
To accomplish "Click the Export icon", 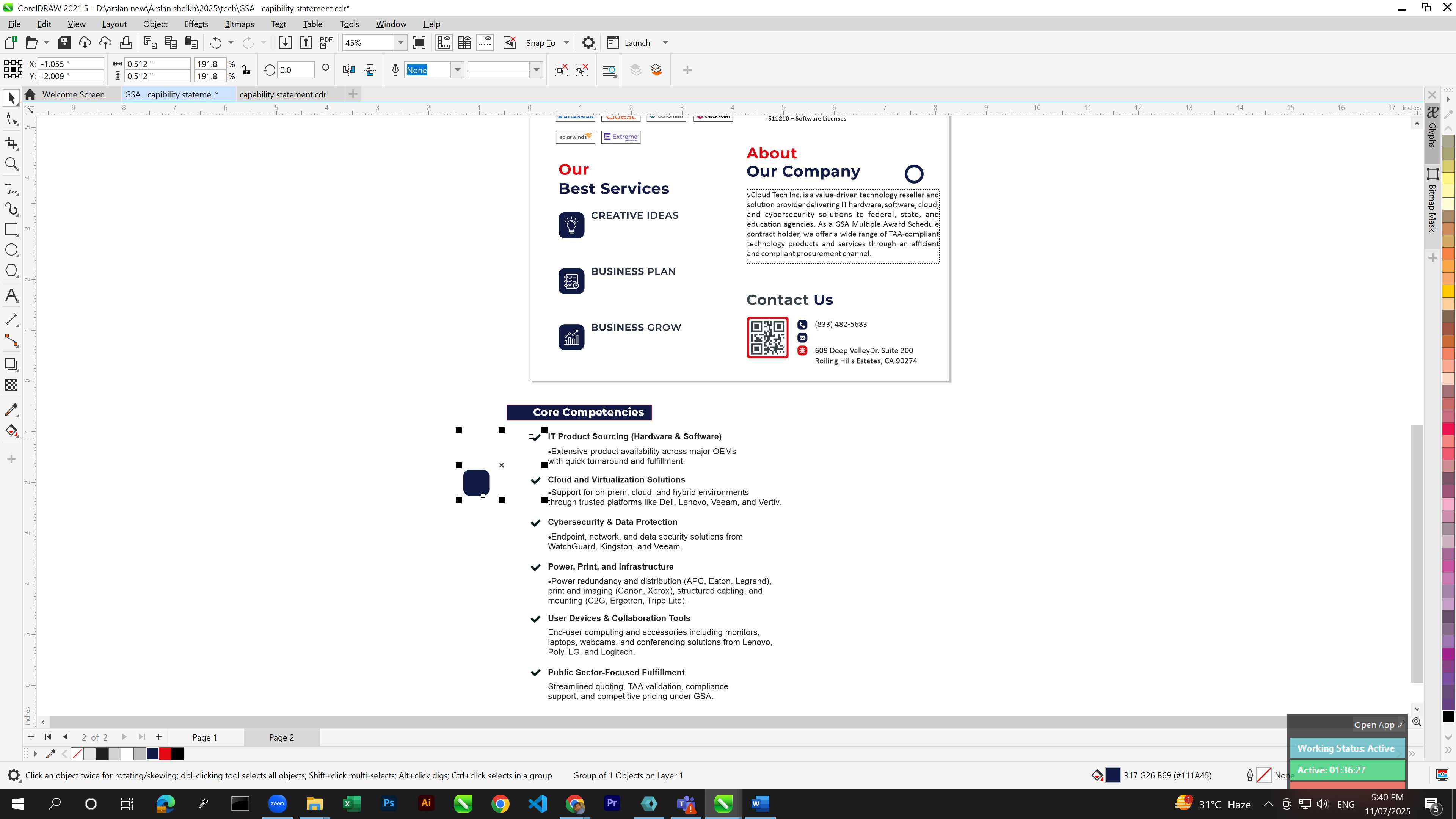I will (306, 43).
